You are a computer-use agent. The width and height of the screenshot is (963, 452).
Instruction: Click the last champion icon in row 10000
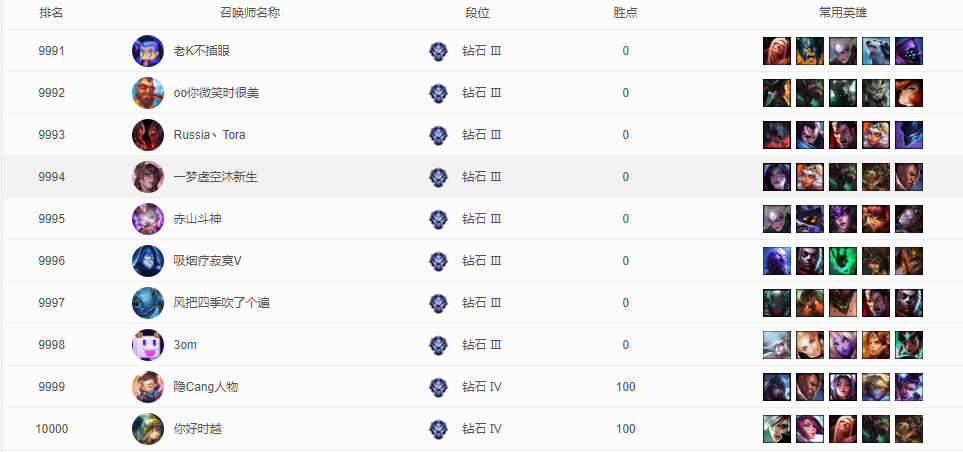click(x=908, y=429)
